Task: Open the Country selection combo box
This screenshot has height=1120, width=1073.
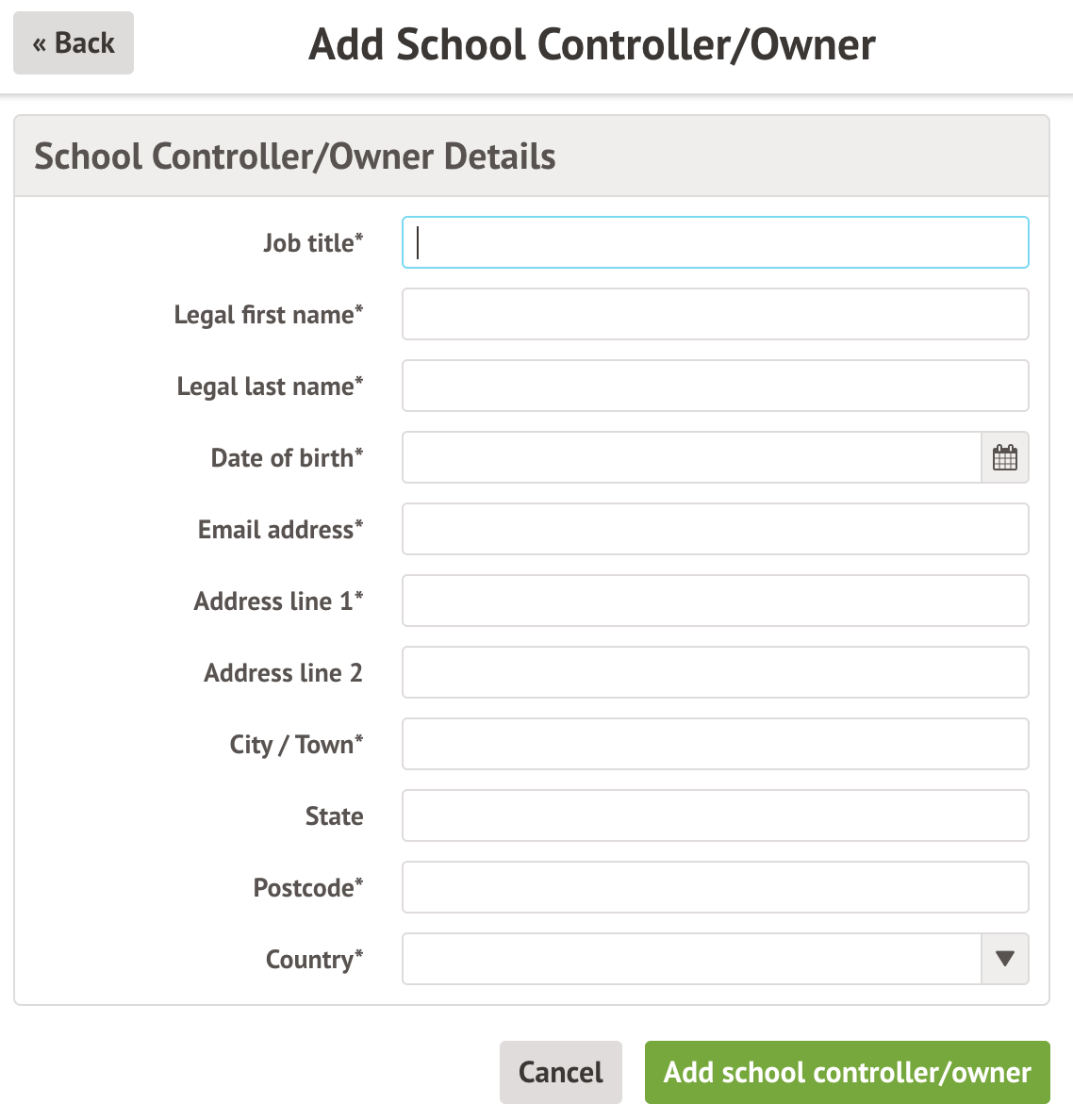Action: click(692, 959)
